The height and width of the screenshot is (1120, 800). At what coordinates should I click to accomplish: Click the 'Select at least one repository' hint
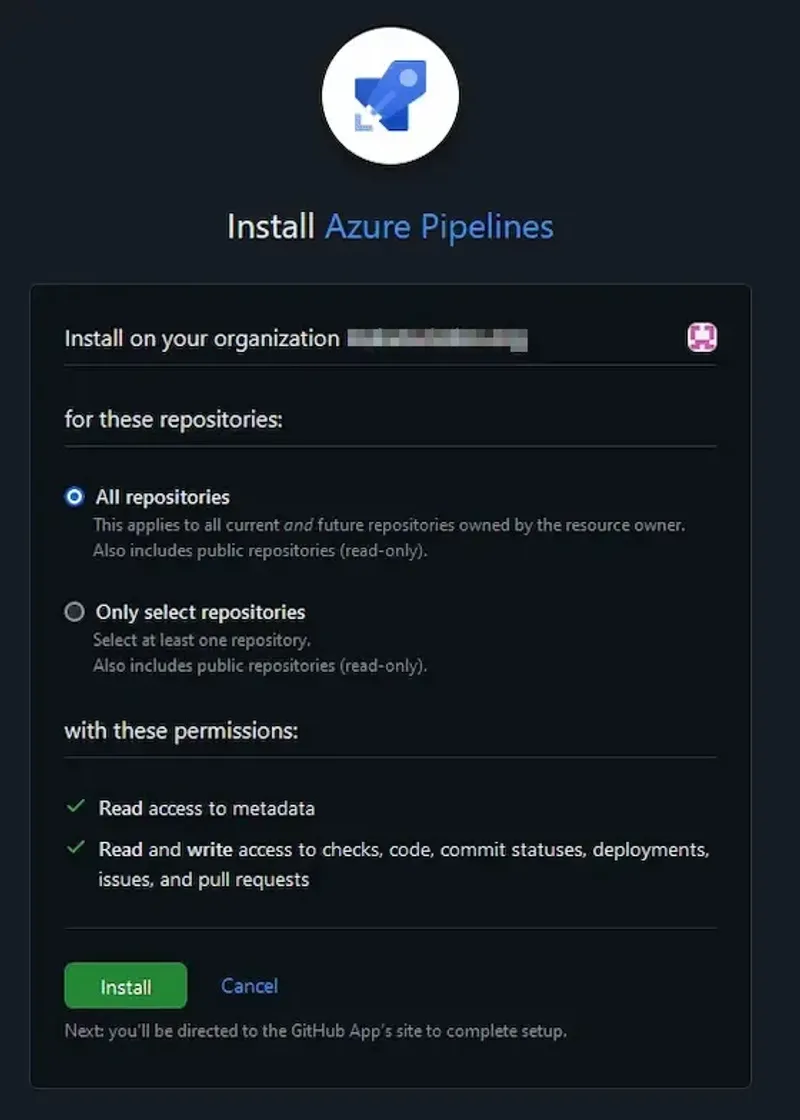(202, 640)
